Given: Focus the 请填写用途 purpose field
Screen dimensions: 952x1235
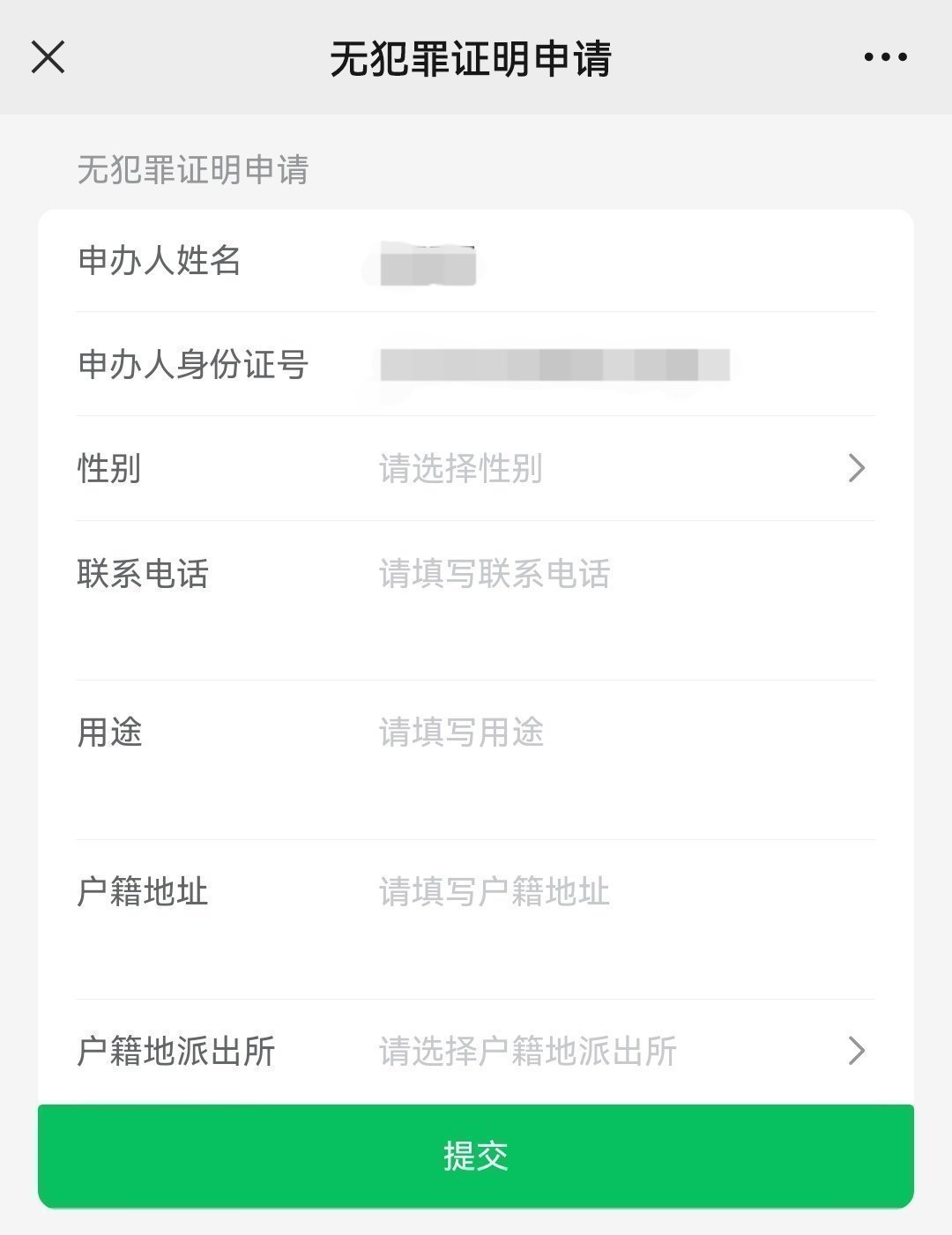Looking at the screenshot, I should click(461, 733).
